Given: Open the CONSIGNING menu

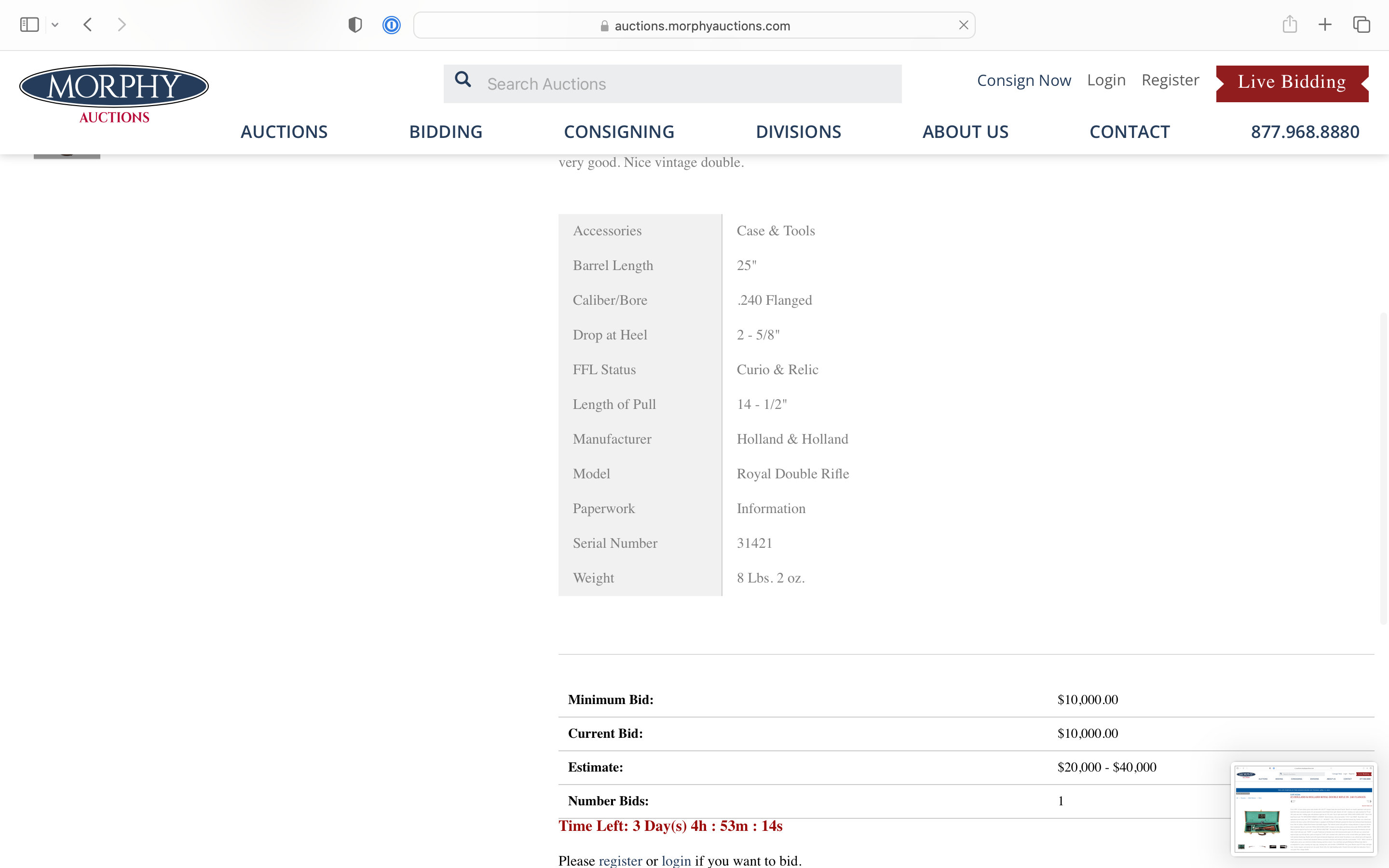Looking at the screenshot, I should [x=619, y=132].
